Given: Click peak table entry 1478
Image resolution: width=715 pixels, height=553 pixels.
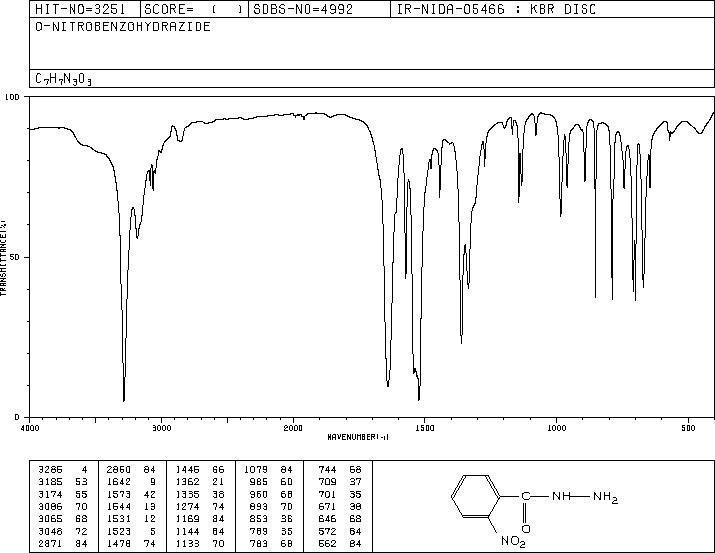Looking at the screenshot, I should pos(119,543).
